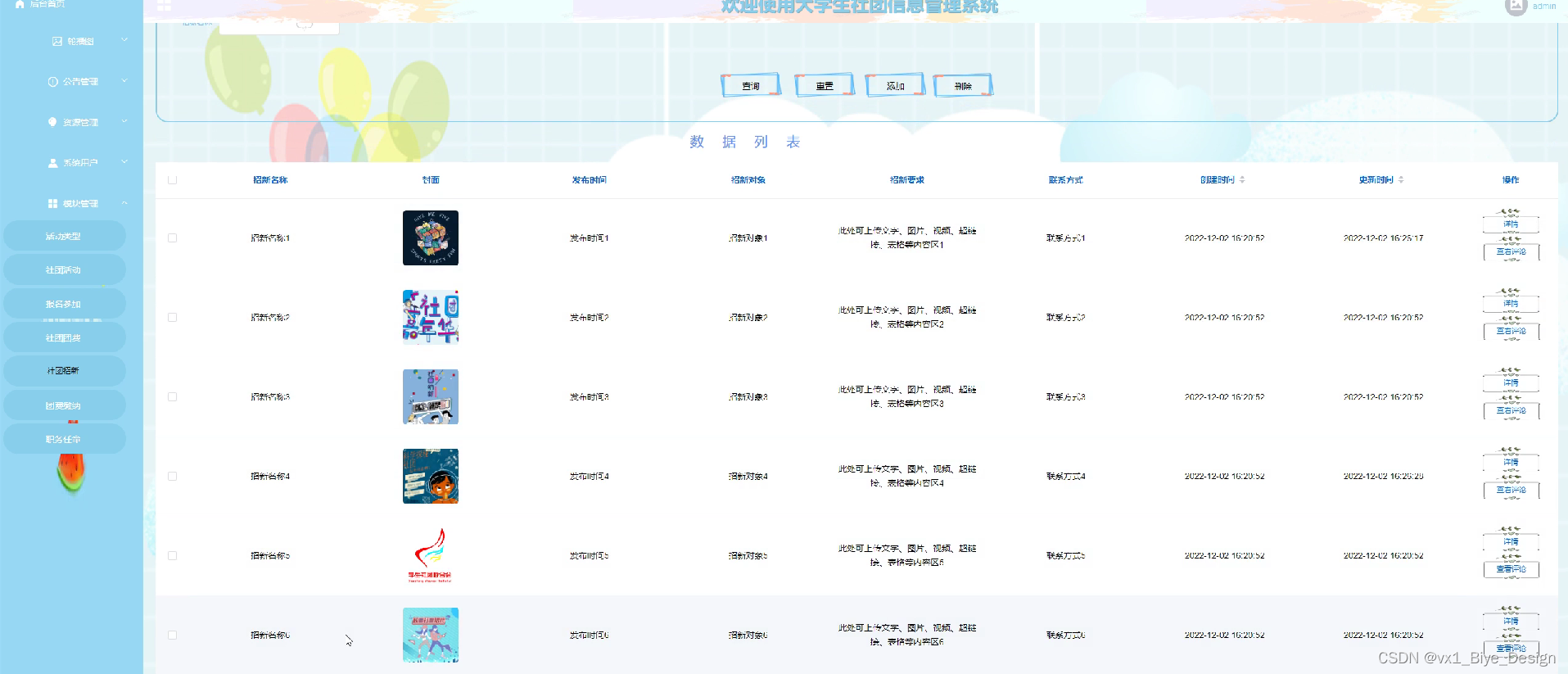The image size is (1568, 674).
Task: Expand the 轮播图 menu chevron
Action: 124,40
